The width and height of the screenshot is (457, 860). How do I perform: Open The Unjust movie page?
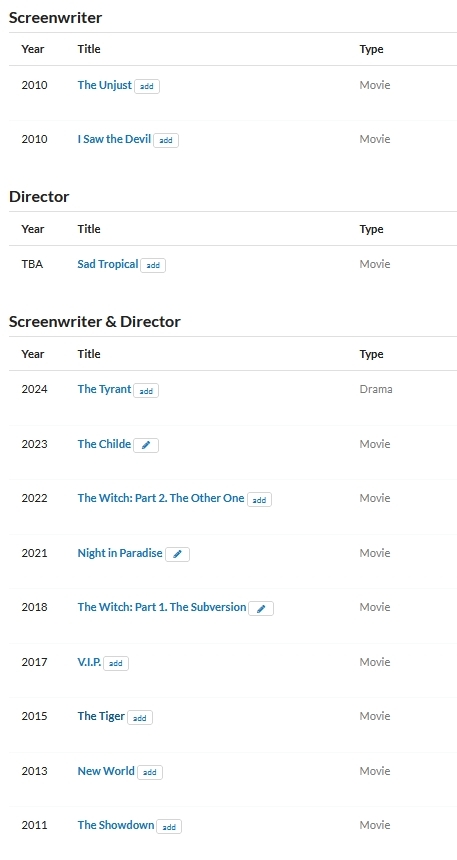pyautogui.click(x=105, y=85)
